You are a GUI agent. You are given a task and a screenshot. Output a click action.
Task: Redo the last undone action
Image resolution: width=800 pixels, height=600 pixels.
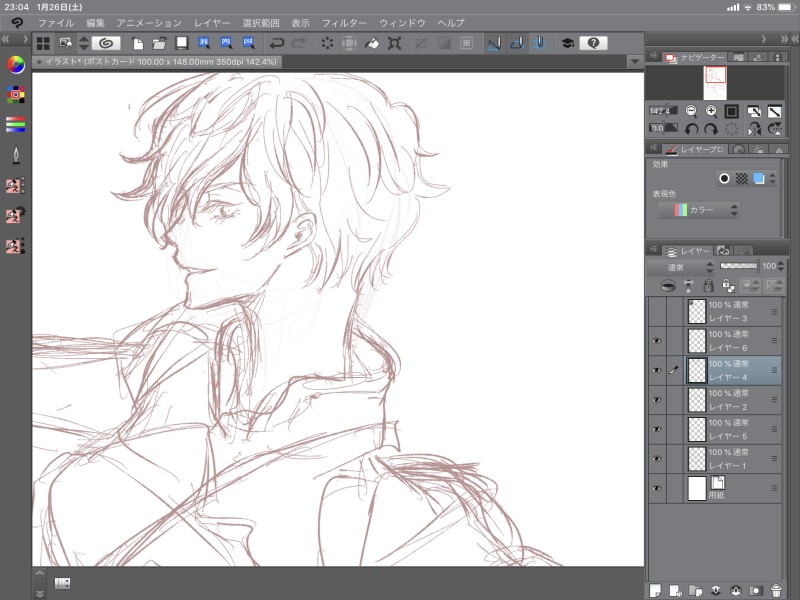(299, 43)
